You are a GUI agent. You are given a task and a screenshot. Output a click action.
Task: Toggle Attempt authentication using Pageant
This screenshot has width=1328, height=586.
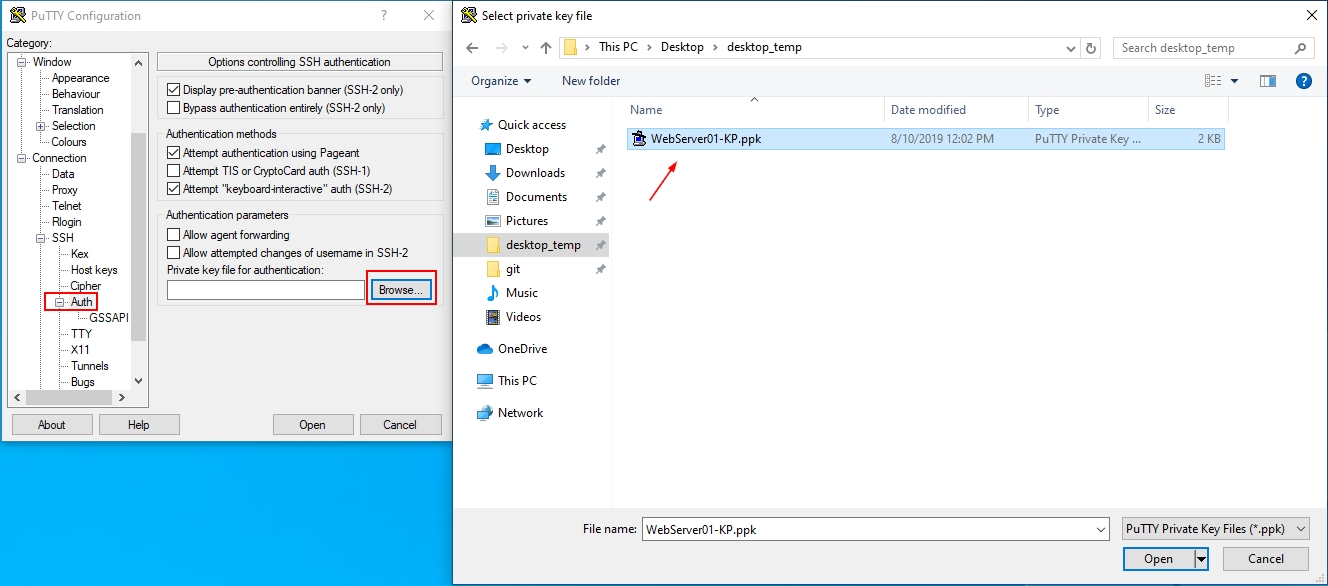click(174, 153)
